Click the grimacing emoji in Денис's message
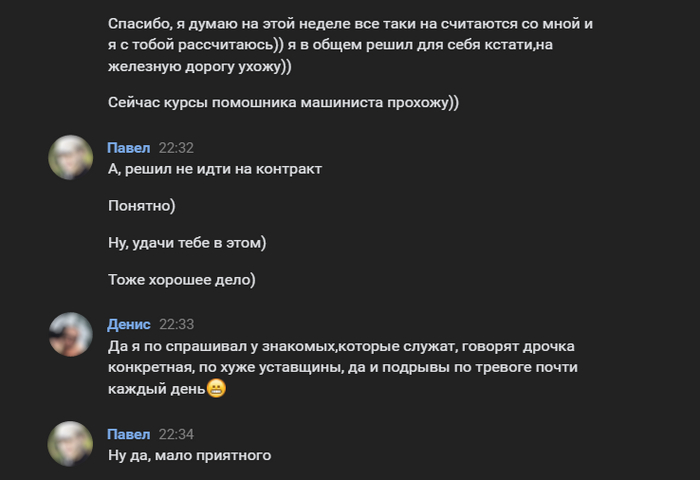 click(216, 389)
